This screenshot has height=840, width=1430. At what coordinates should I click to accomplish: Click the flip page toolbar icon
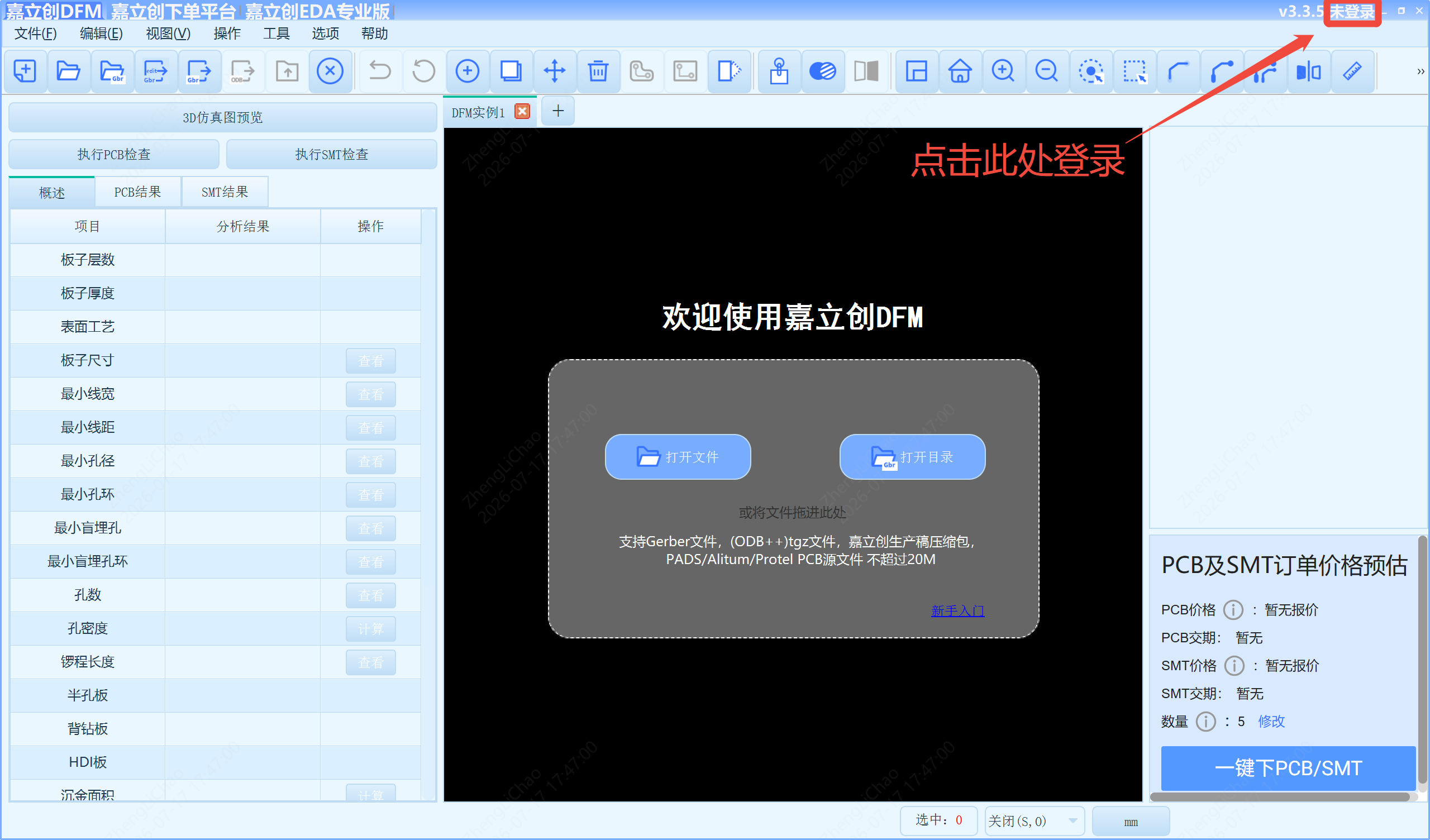click(x=728, y=71)
